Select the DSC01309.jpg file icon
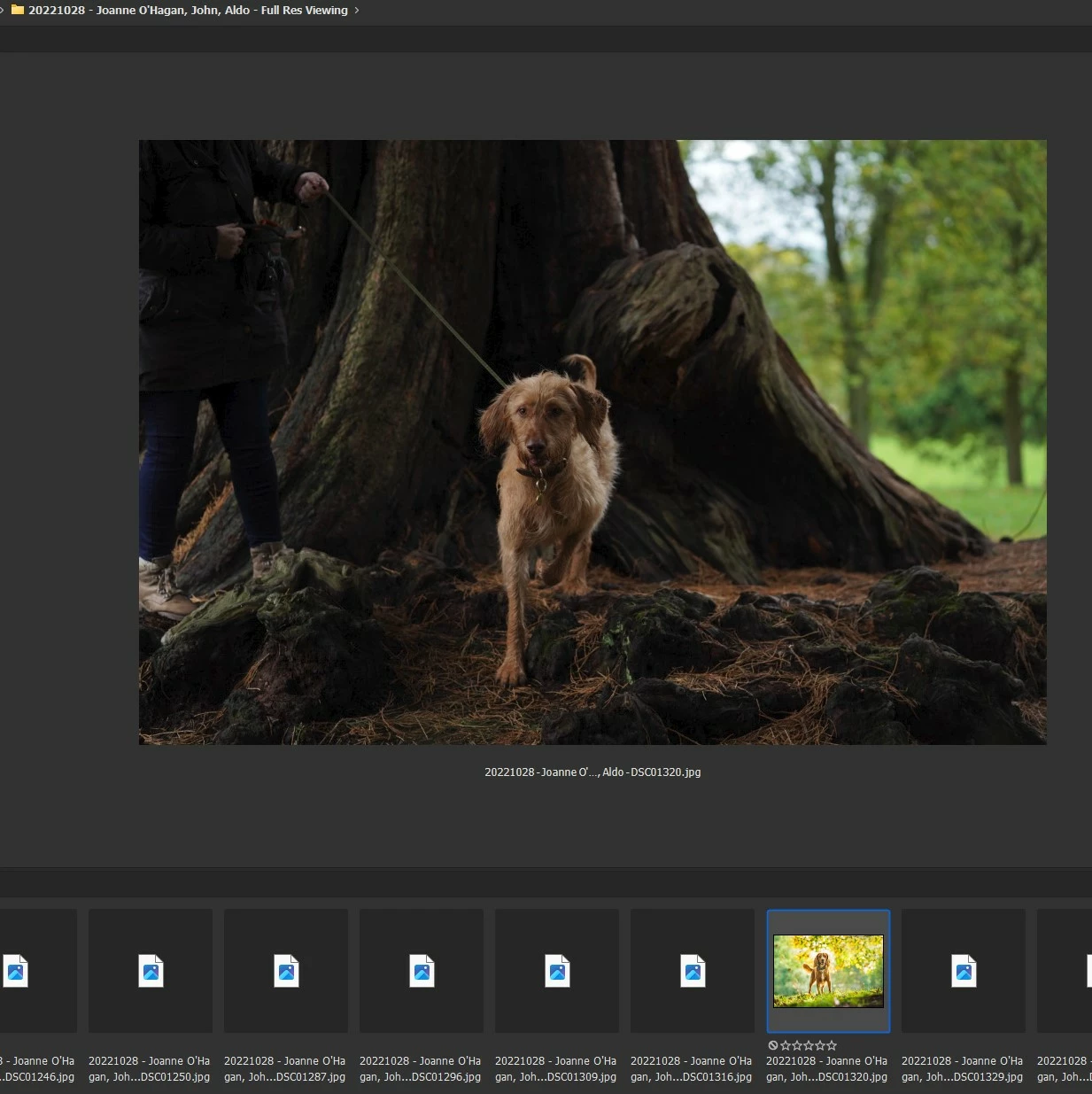Image resolution: width=1092 pixels, height=1094 pixels. click(x=557, y=971)
